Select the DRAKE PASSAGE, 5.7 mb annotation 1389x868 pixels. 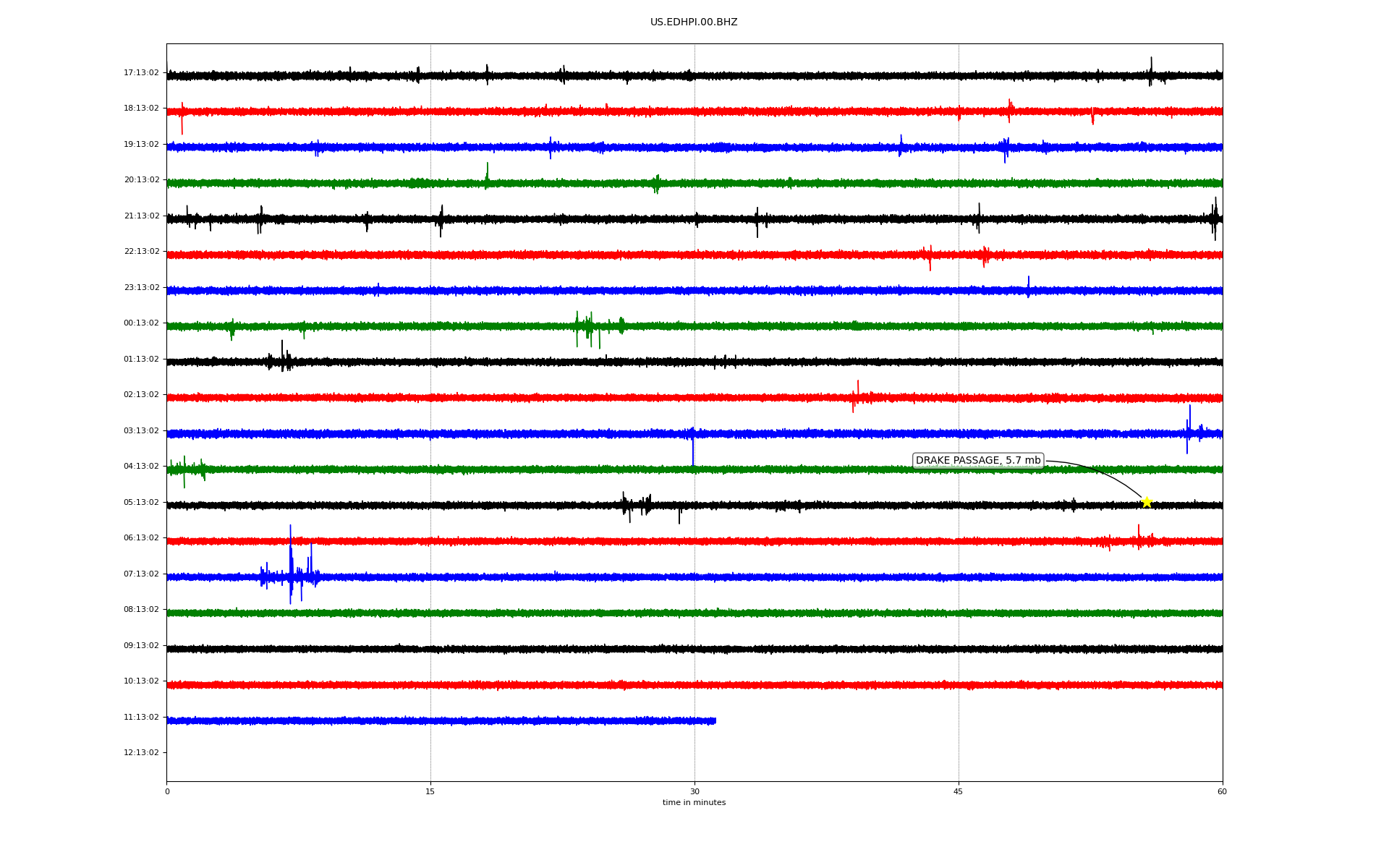(x=978, y=461)
